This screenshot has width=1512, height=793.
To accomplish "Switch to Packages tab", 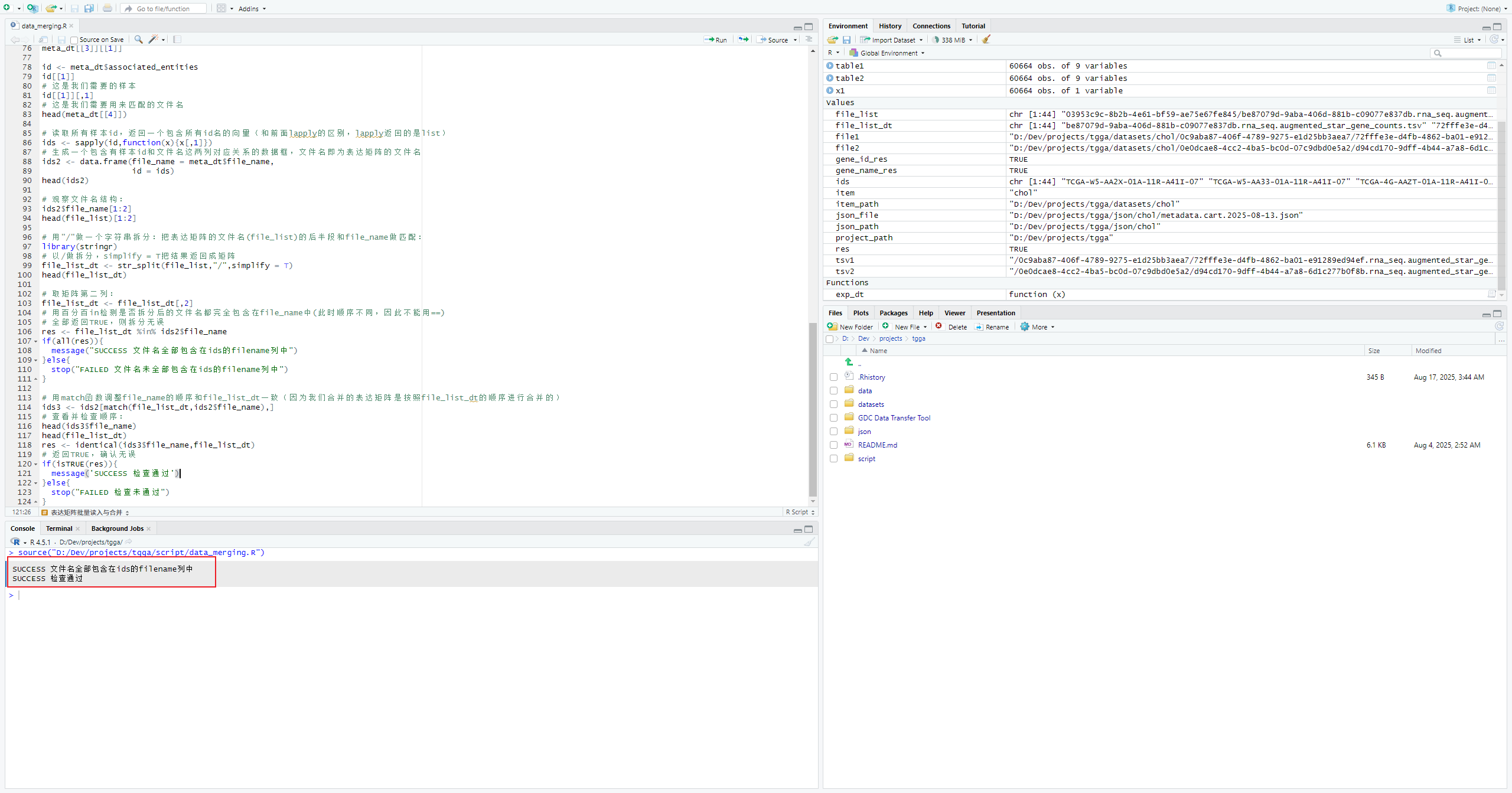I will 893,313.
